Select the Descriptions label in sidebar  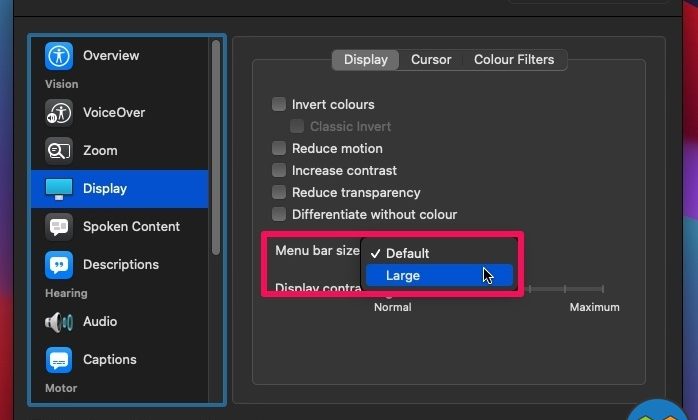coord(121,265)
